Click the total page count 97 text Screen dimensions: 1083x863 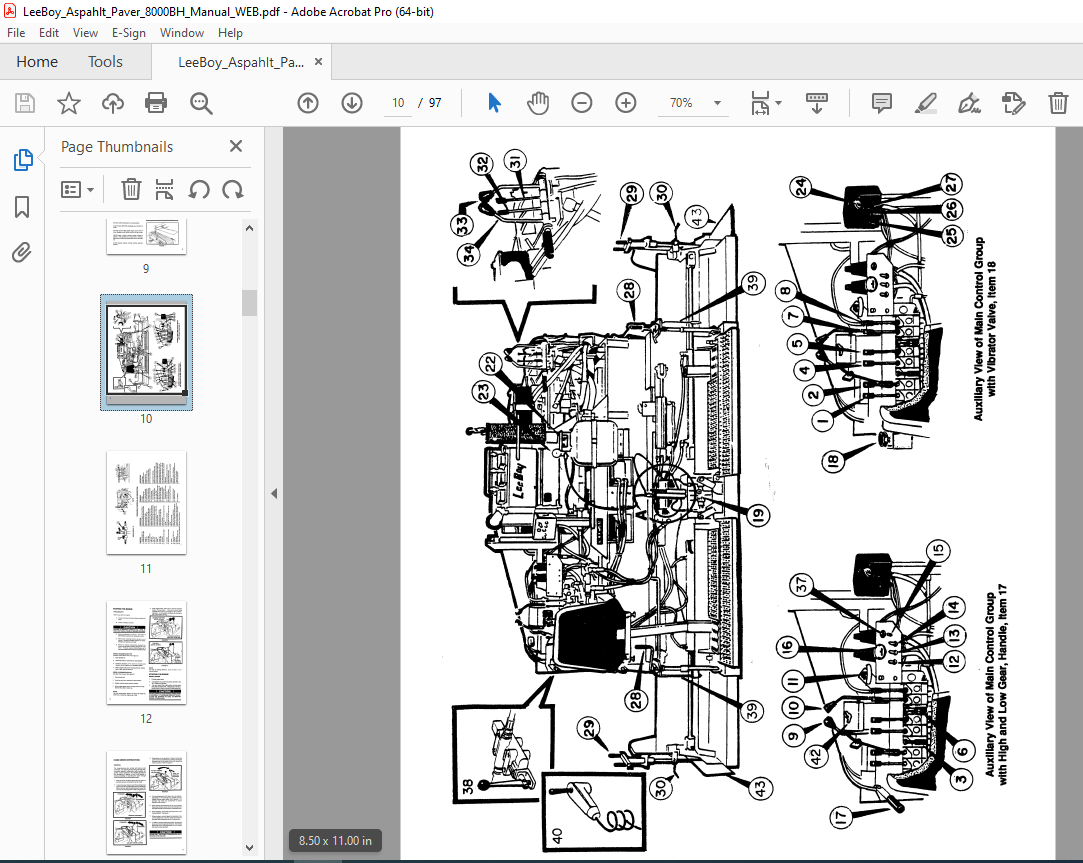point(434,103)
